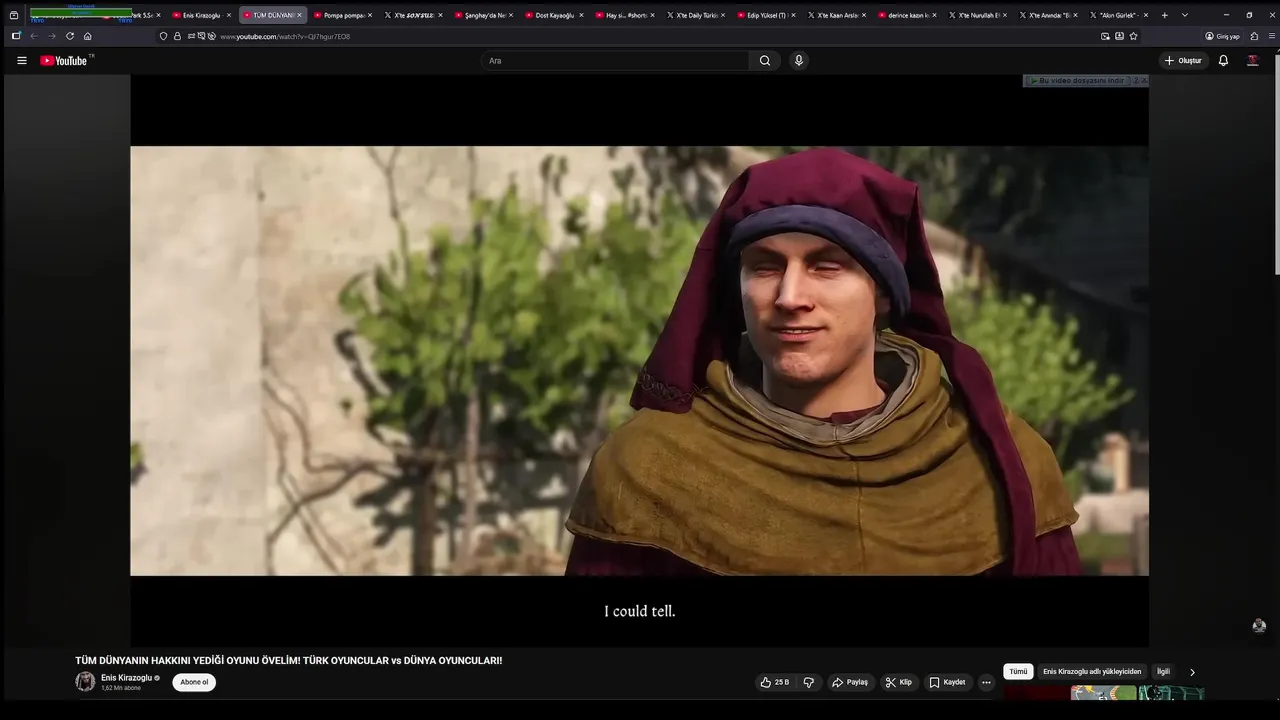
Task: Select the Tümü filter chip
Action: point(1018,672)
